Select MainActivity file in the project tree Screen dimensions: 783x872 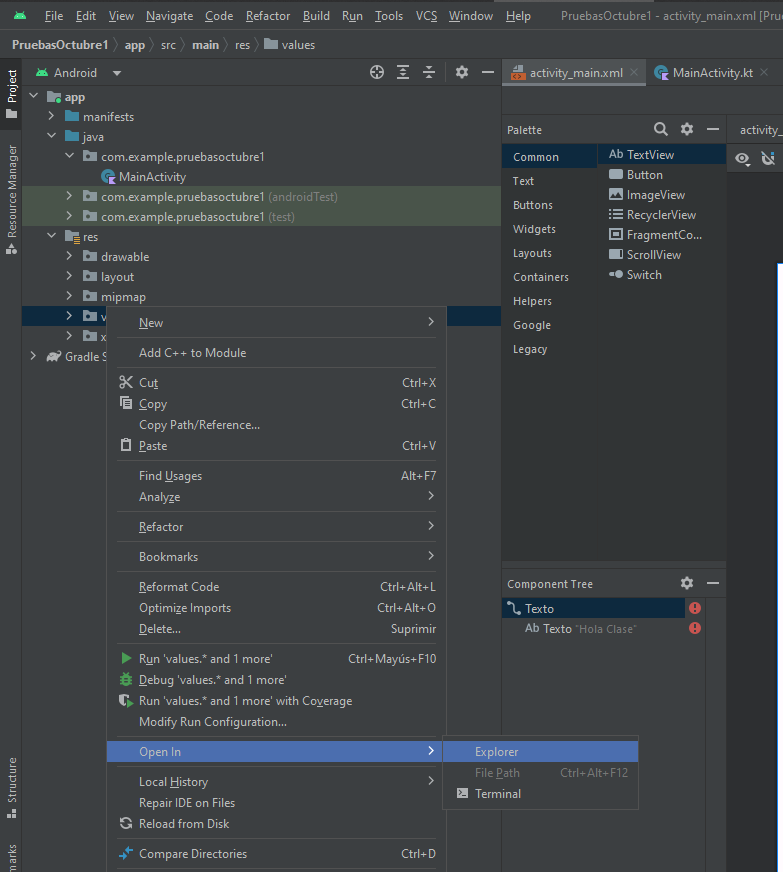pyautogui.click(x=152, y=177)
